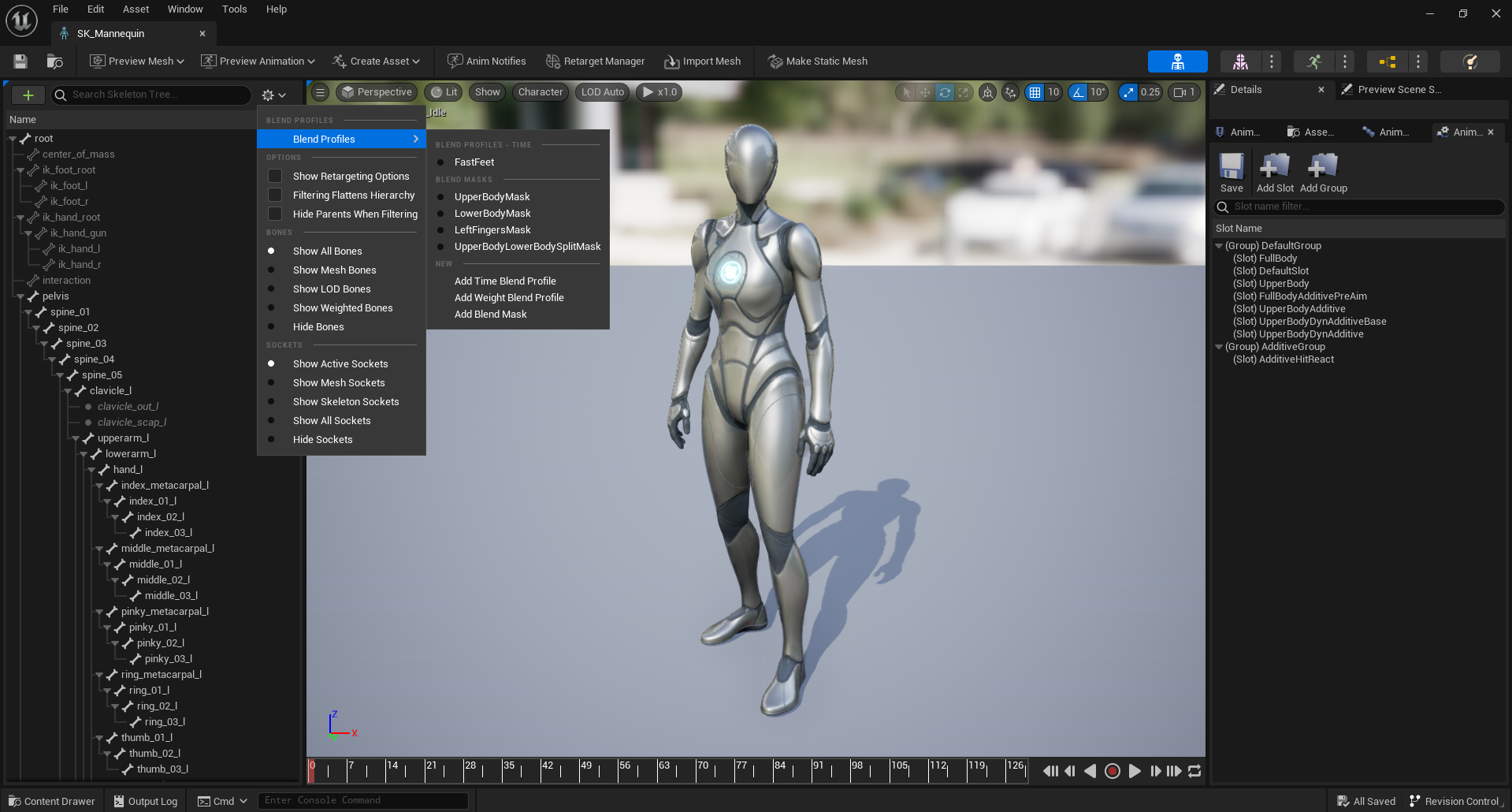Open the Perspective view dropdown

pyautogui.click(x=377, y=92)
